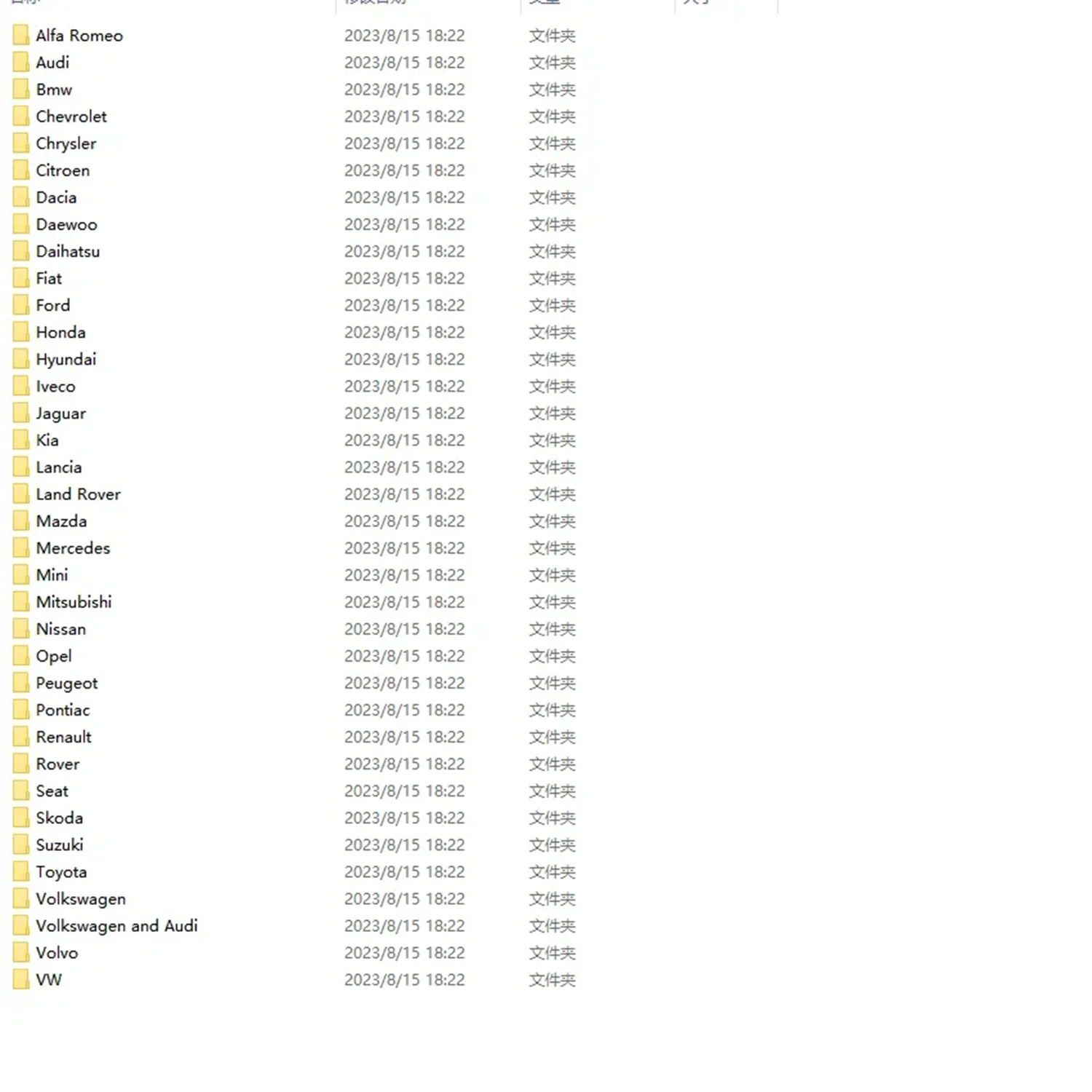Click the 文件夹 type cell in the Pontiac row

553,710
